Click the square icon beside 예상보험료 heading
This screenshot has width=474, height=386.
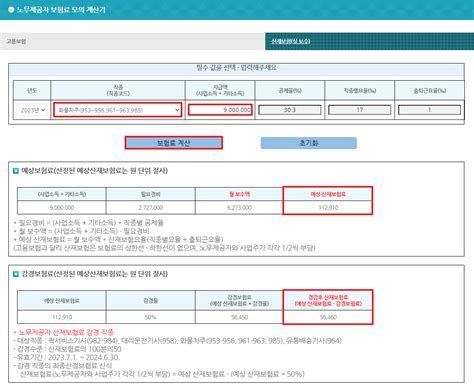point(16,171)
